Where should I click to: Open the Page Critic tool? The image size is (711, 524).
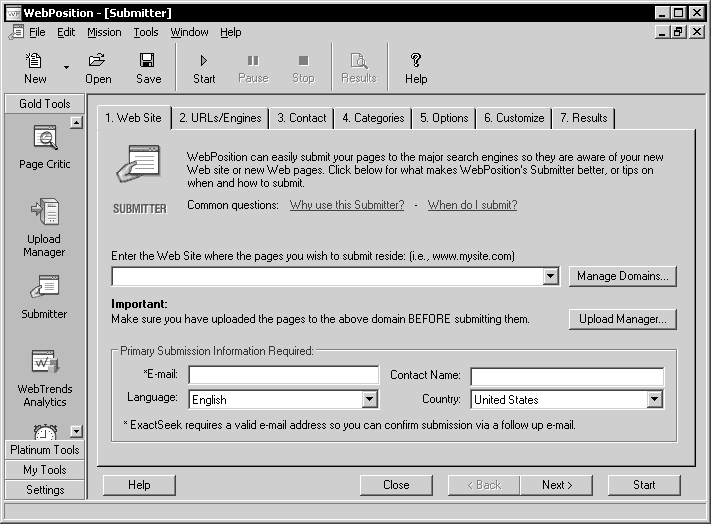coord(44,147)
